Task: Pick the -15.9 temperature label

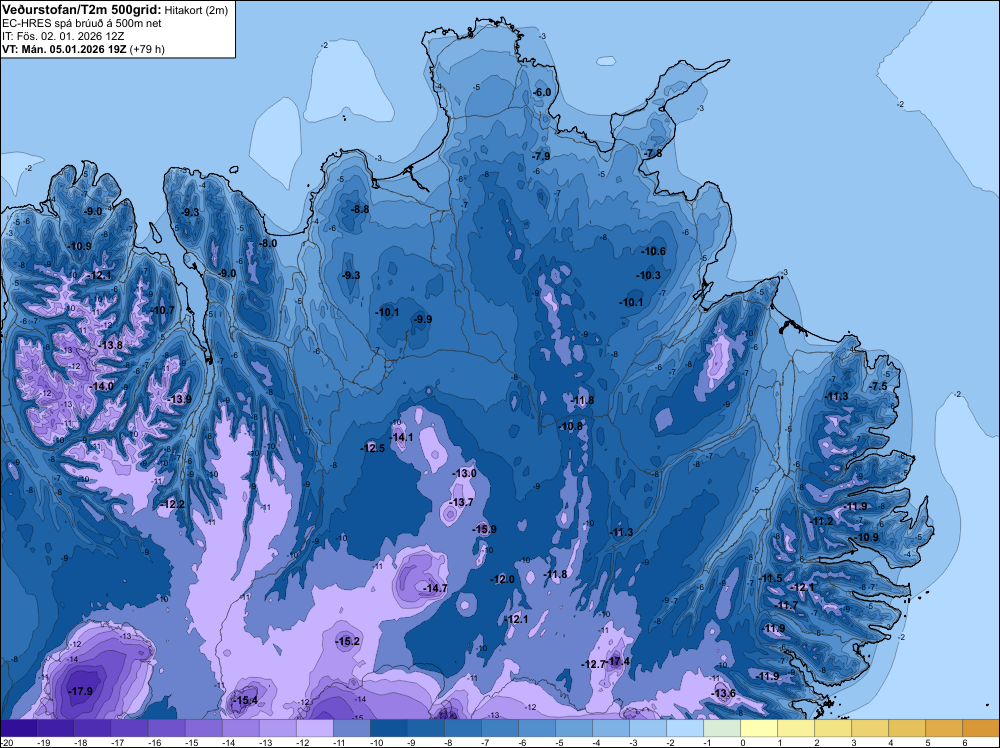Action: (485, 529)
